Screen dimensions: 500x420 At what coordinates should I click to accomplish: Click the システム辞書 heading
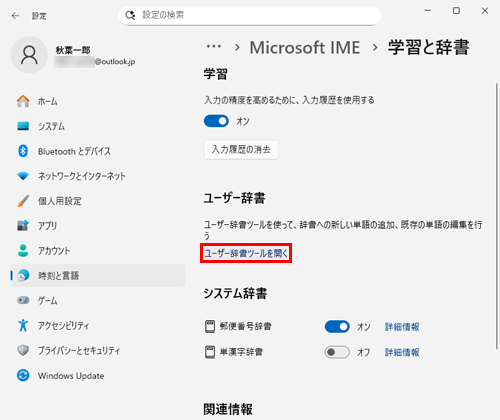click(235, 293)
